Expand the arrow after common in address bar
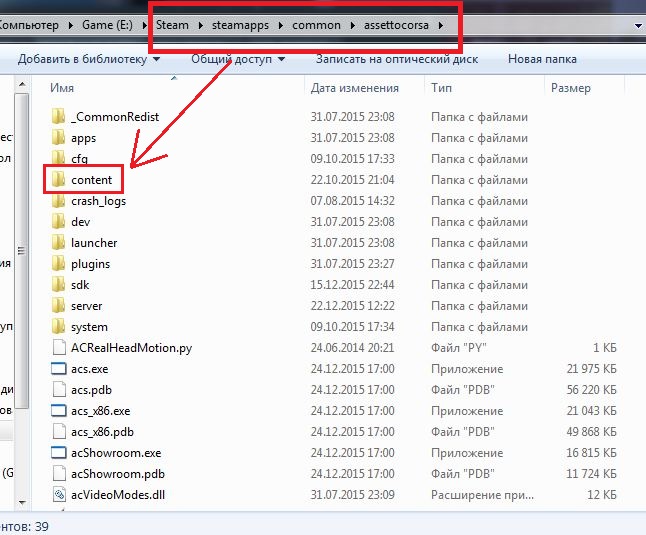The width and height of the screenshot is (646, 535). [353, 25]
